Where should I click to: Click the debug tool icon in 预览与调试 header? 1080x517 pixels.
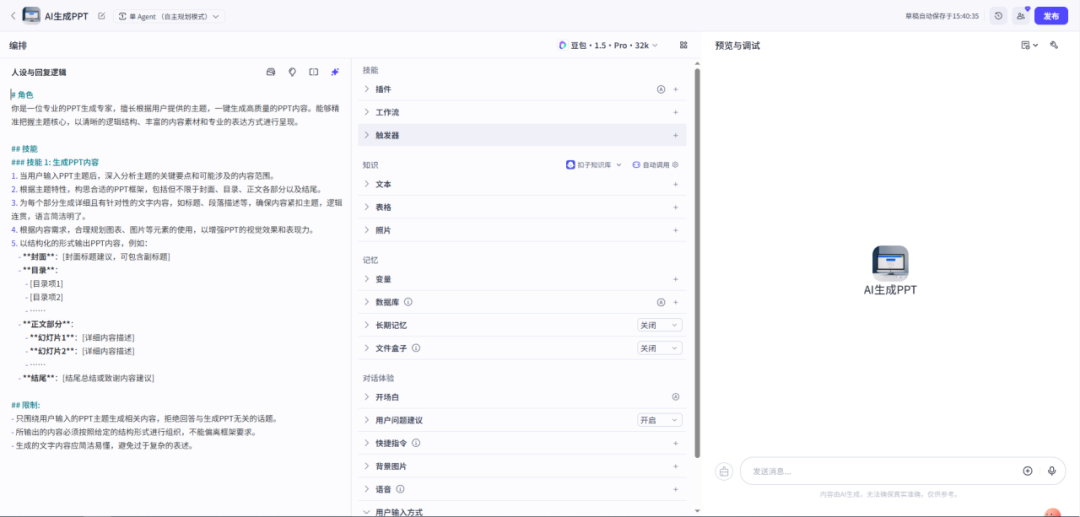[x=1054, y=45]
